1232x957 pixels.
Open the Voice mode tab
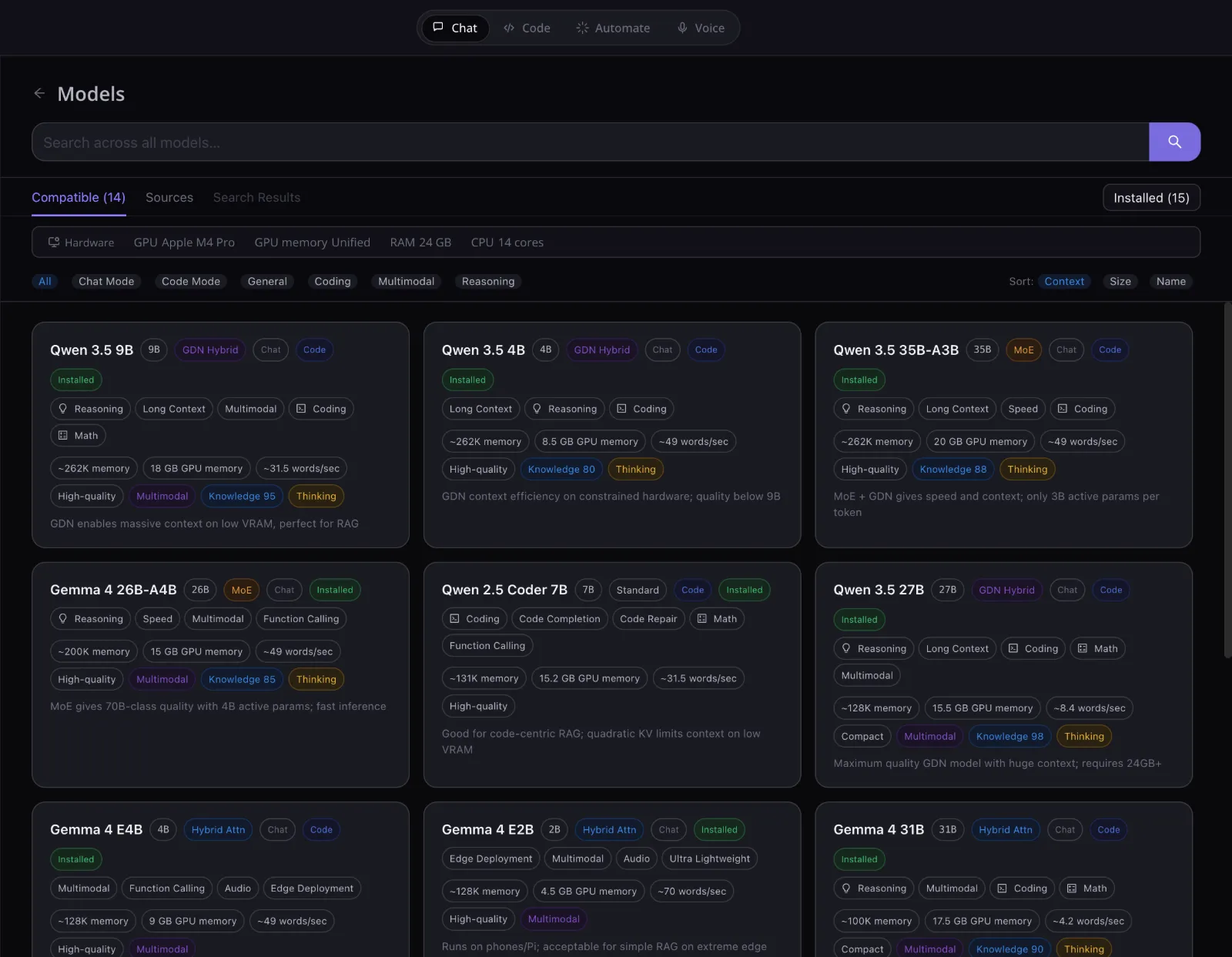pyautogui.click(x=701, y=28)
